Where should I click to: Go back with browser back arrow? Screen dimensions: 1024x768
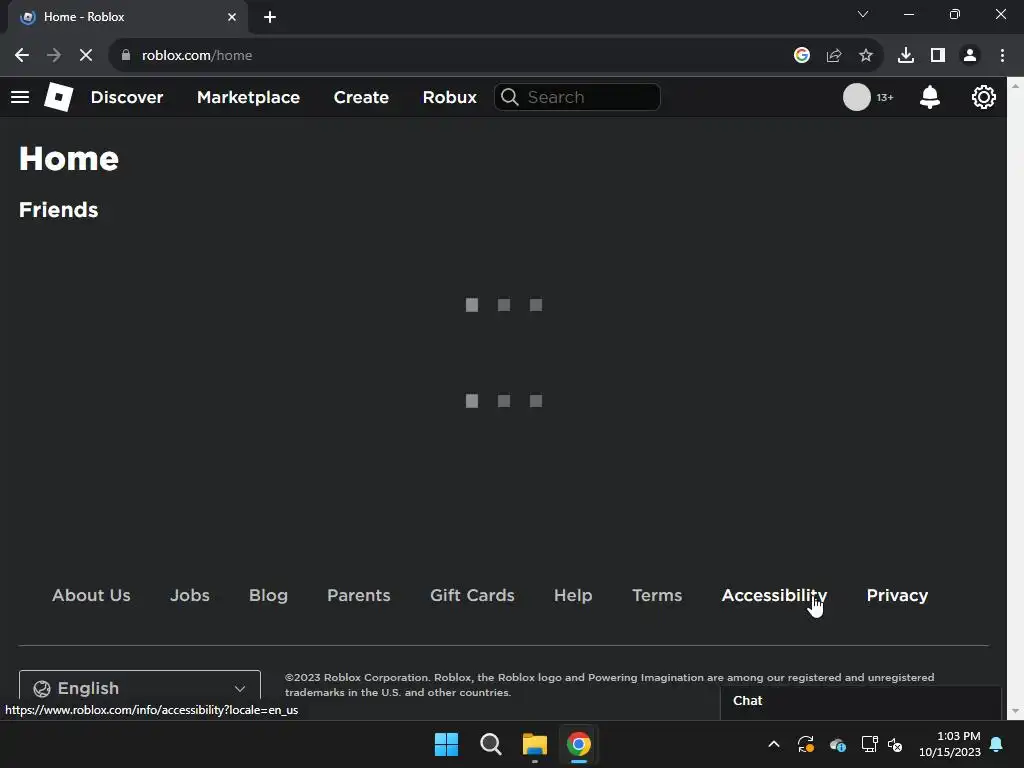click(22, 56)
